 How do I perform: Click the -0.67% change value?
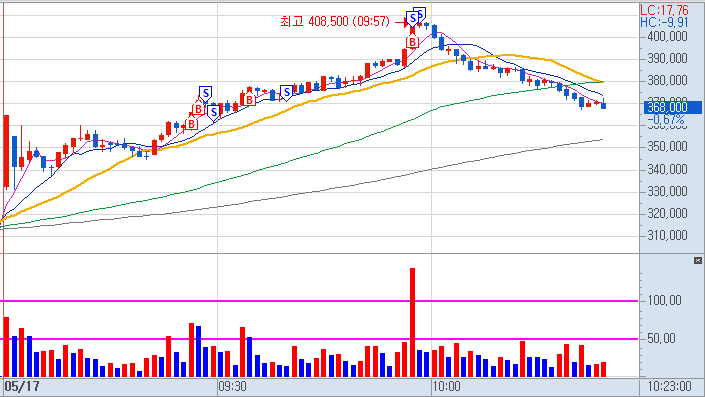coord(666,120)
